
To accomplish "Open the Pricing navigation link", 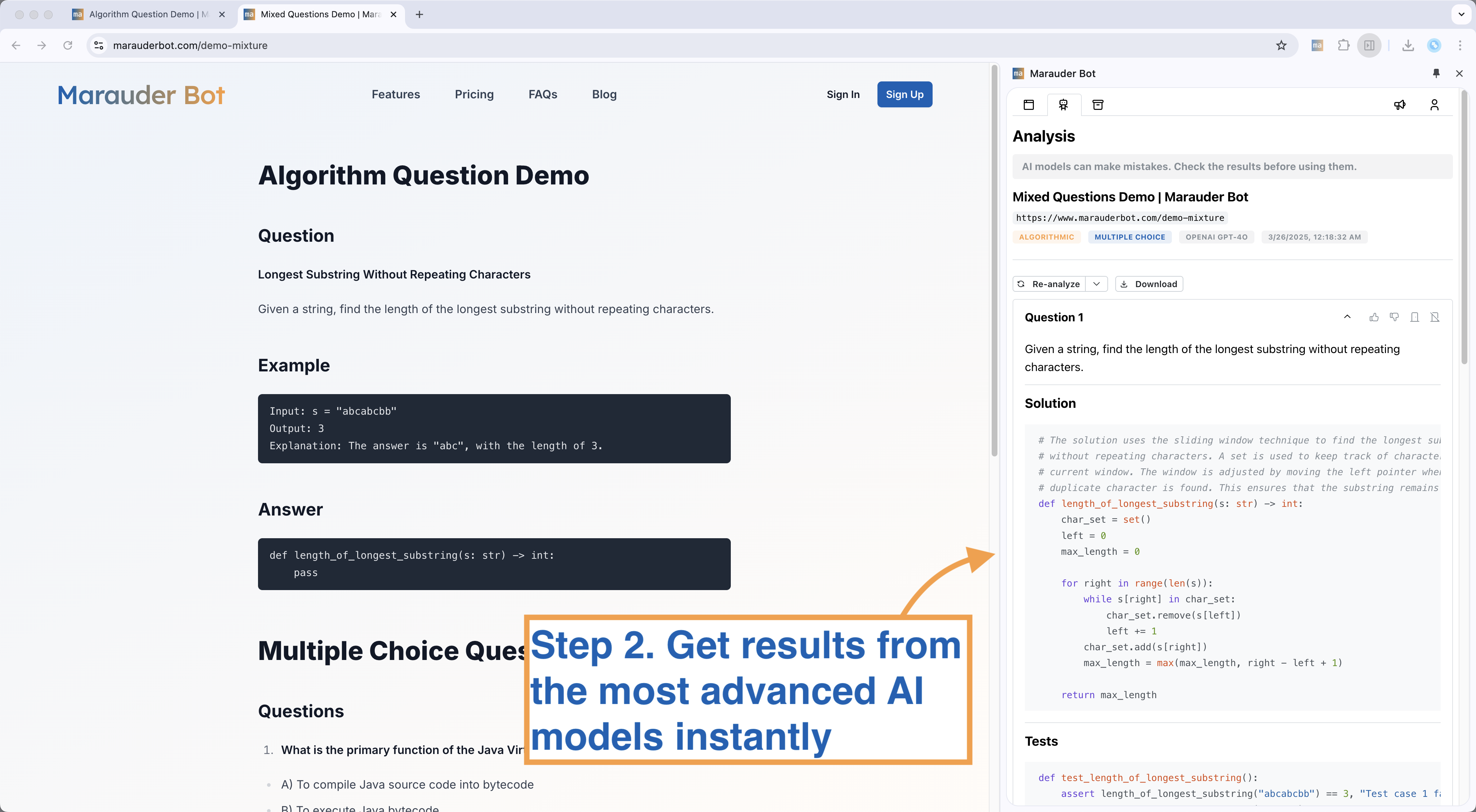I will tap(474, 94).
